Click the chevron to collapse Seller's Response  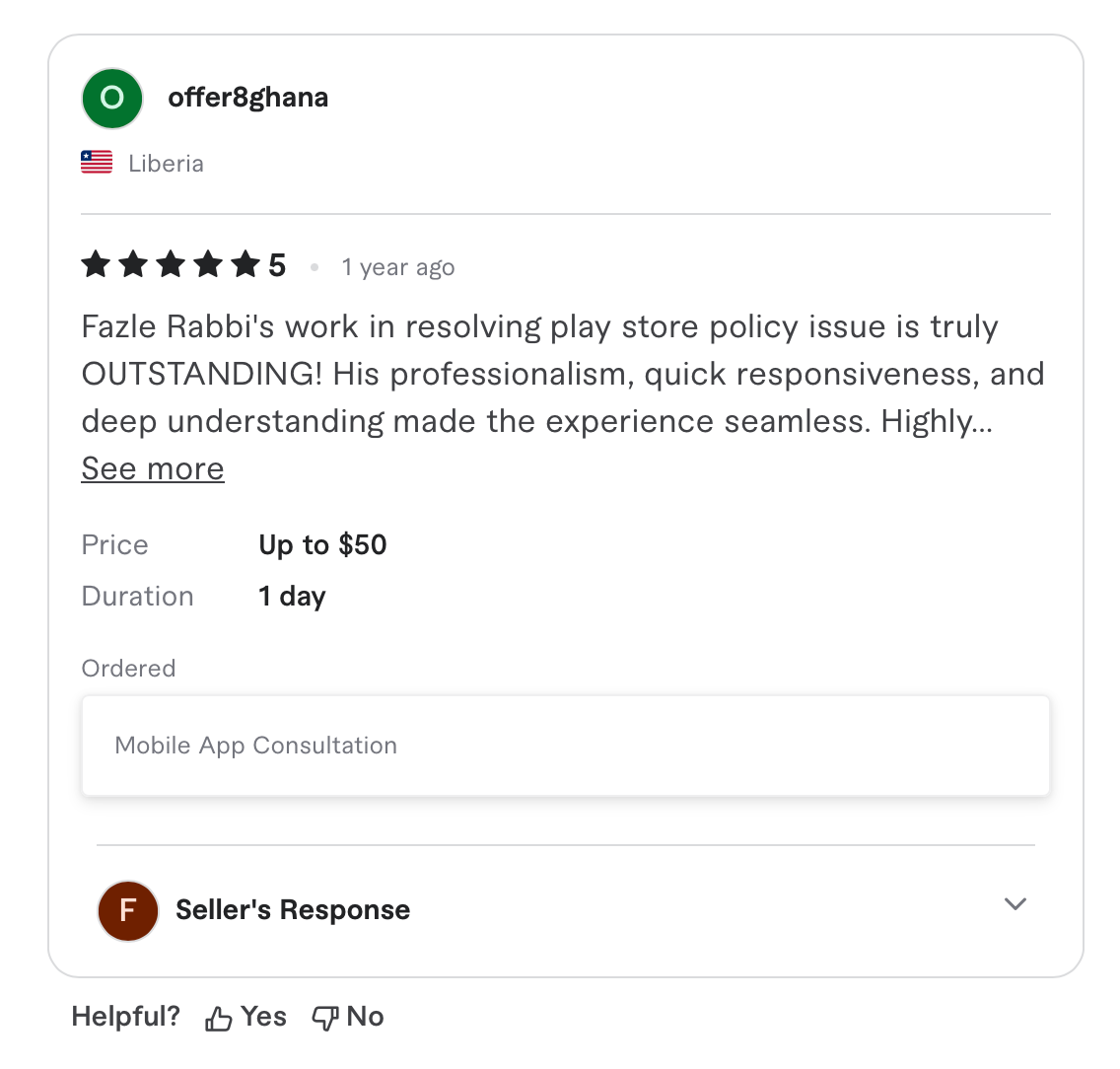point(1015,904)
